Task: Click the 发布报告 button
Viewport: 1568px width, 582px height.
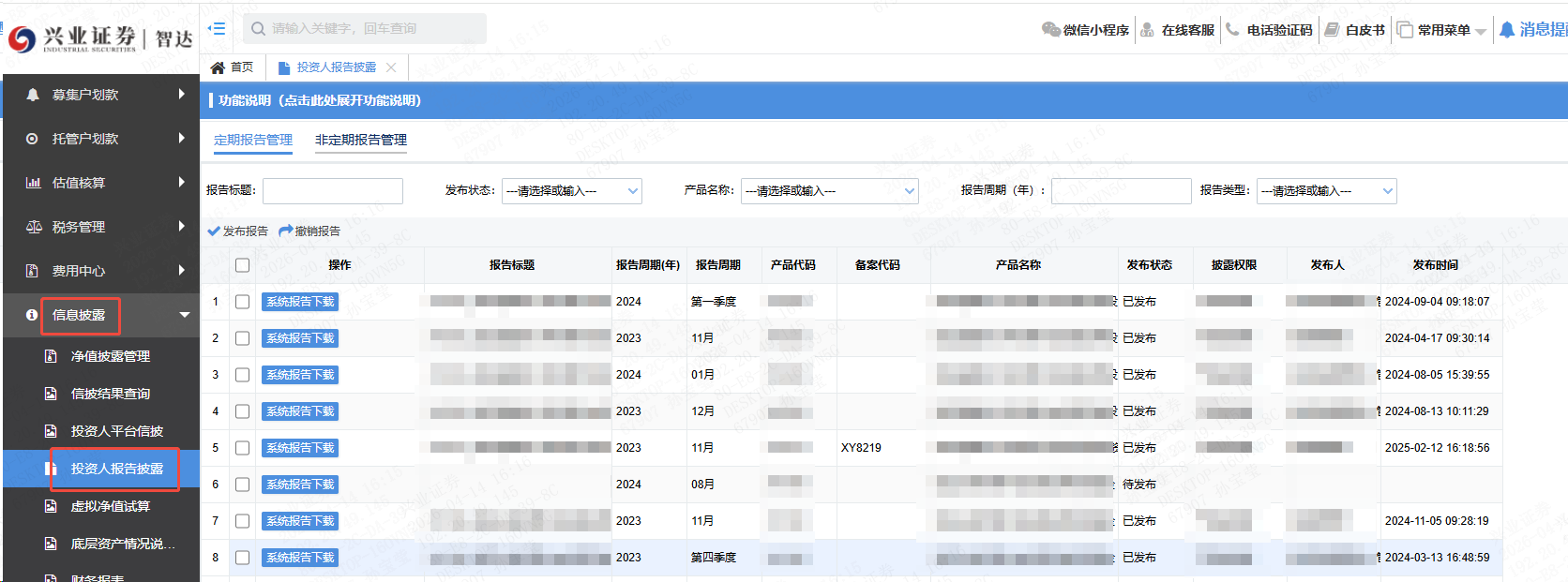Action: tap(238, 231)
